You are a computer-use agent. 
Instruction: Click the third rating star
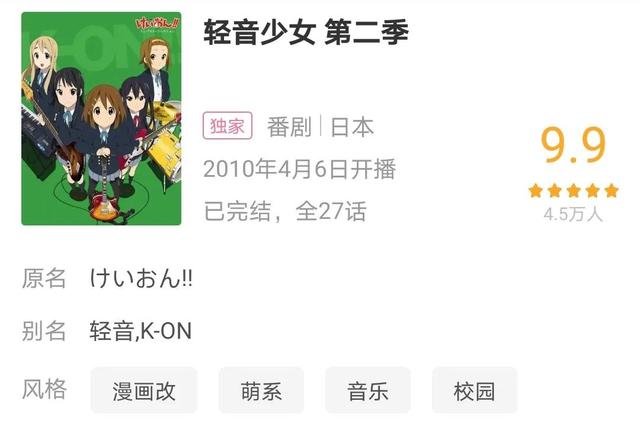[x=573, y=191]
